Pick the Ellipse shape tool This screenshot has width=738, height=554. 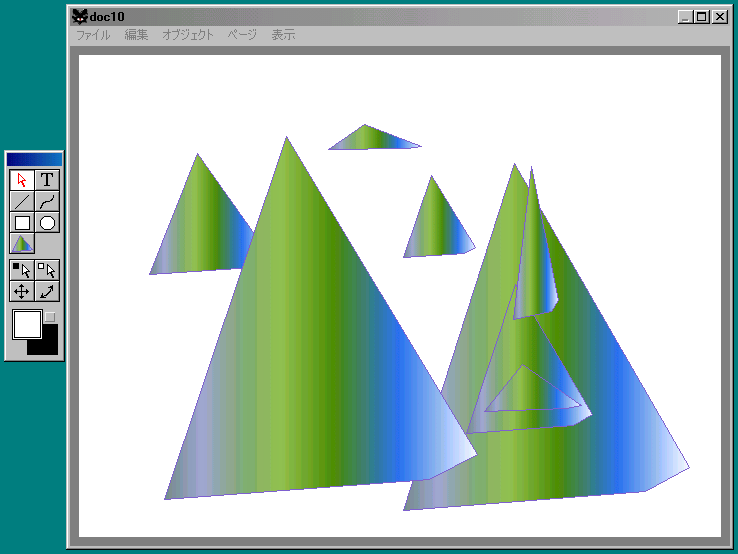point(47,223)
